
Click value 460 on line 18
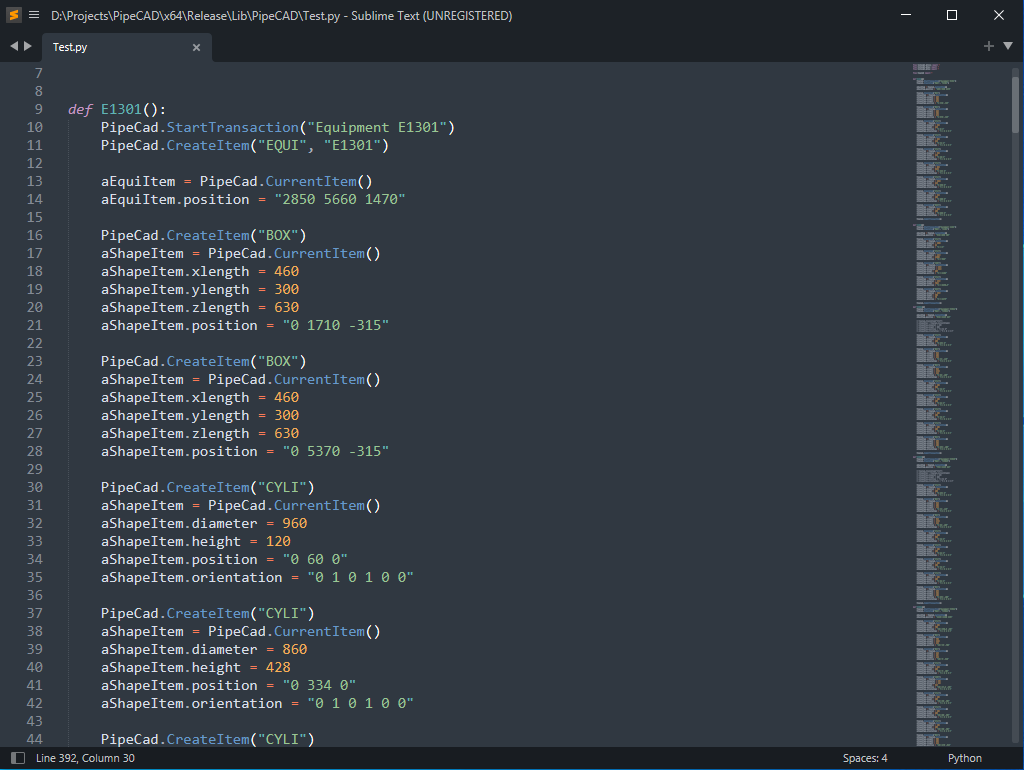(286, 271)
